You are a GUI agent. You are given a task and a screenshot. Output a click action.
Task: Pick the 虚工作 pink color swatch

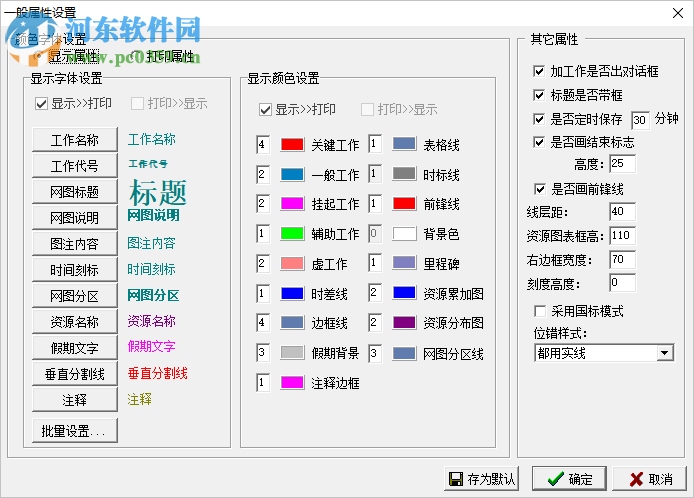click(292, 263)
